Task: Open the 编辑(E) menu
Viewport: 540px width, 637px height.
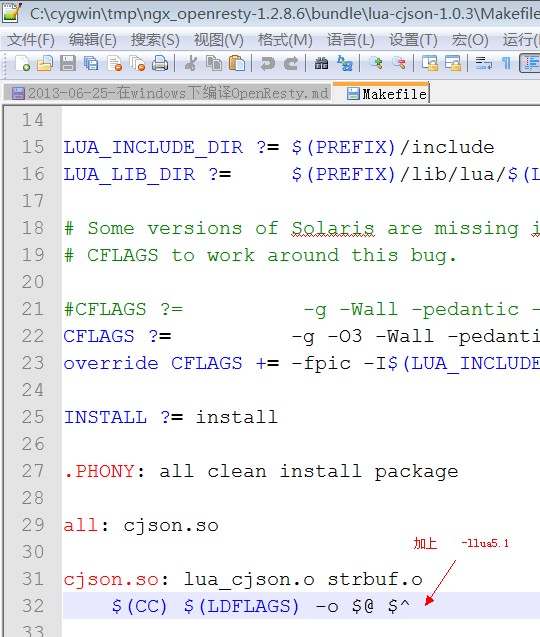Action: [x=93, y=40]
